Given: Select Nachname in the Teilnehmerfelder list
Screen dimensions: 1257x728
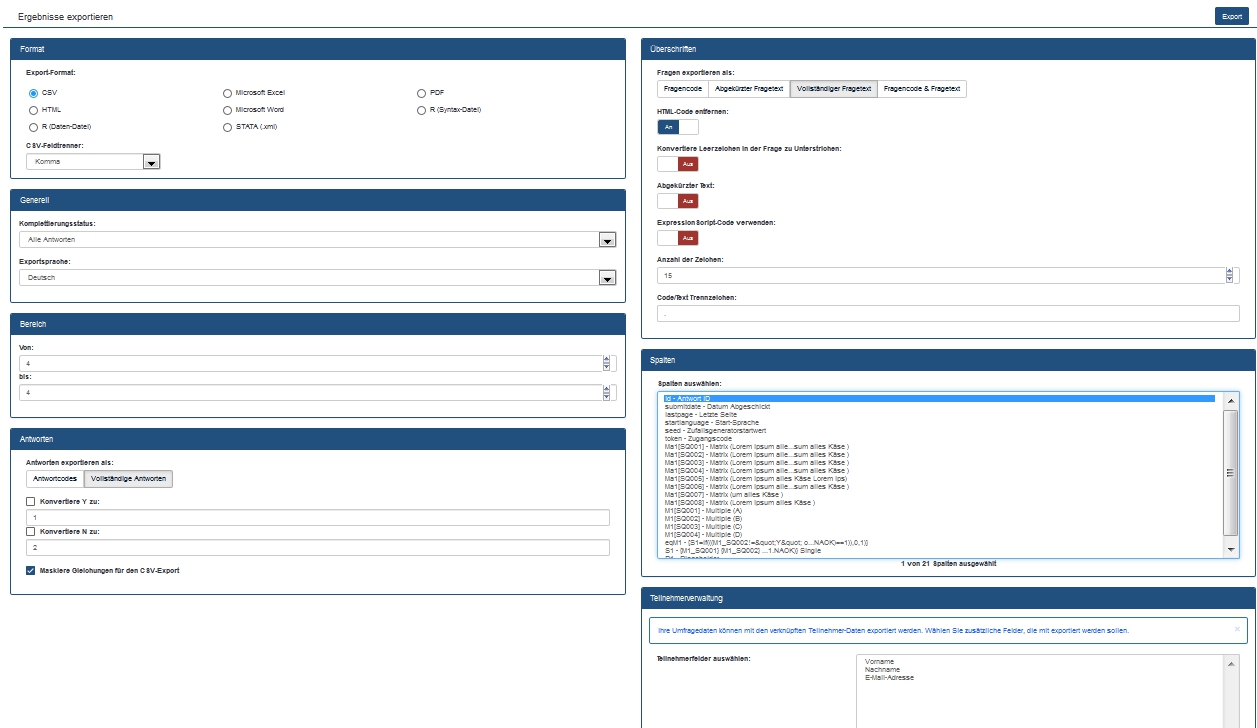Looking at the screenshot, I should [881, 670].
